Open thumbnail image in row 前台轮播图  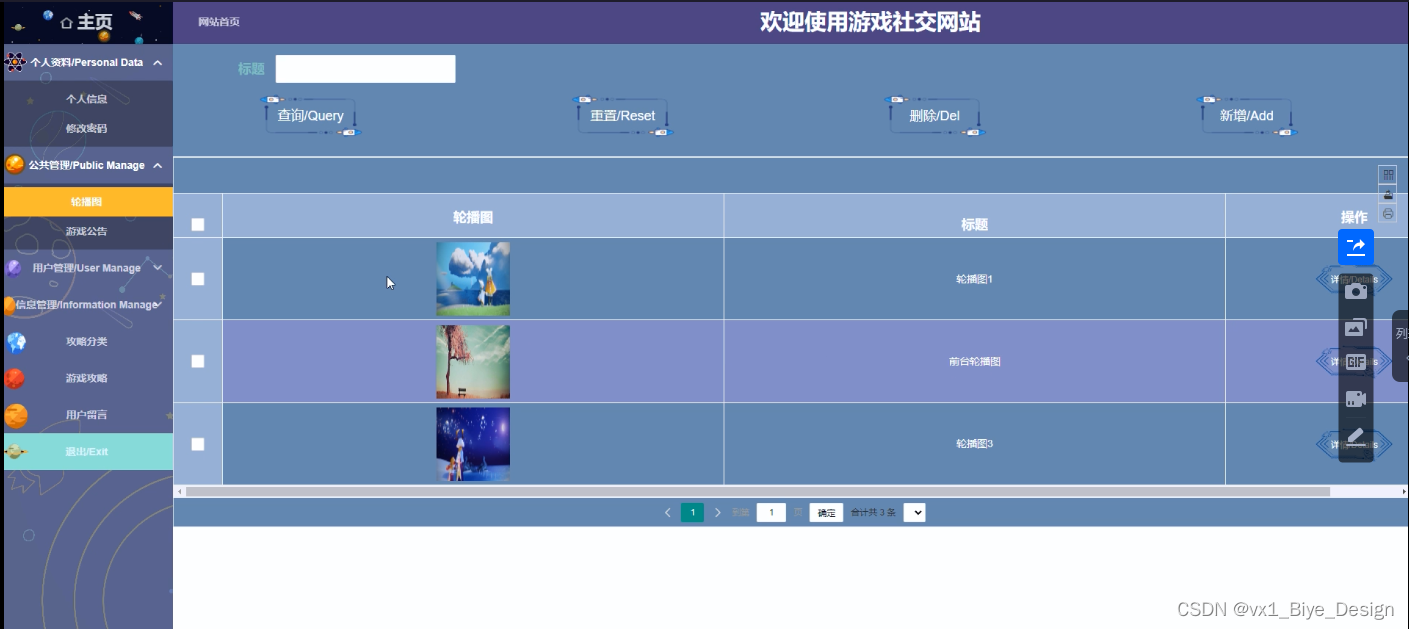click(473, 361)
